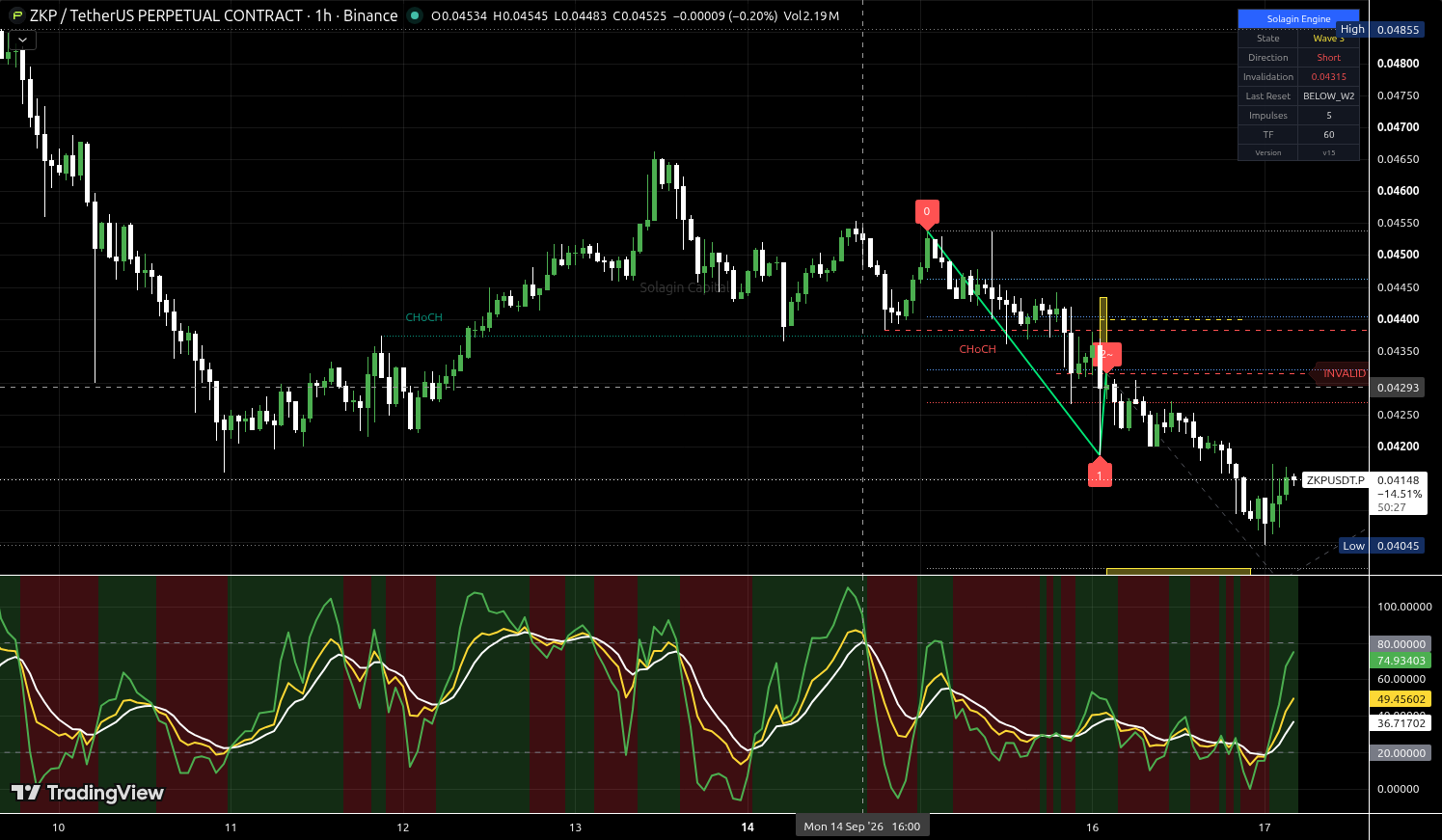Screen dimensions: 1442x840
Task: Click the green CHoCH label
Action: click(x=423, y=317)
